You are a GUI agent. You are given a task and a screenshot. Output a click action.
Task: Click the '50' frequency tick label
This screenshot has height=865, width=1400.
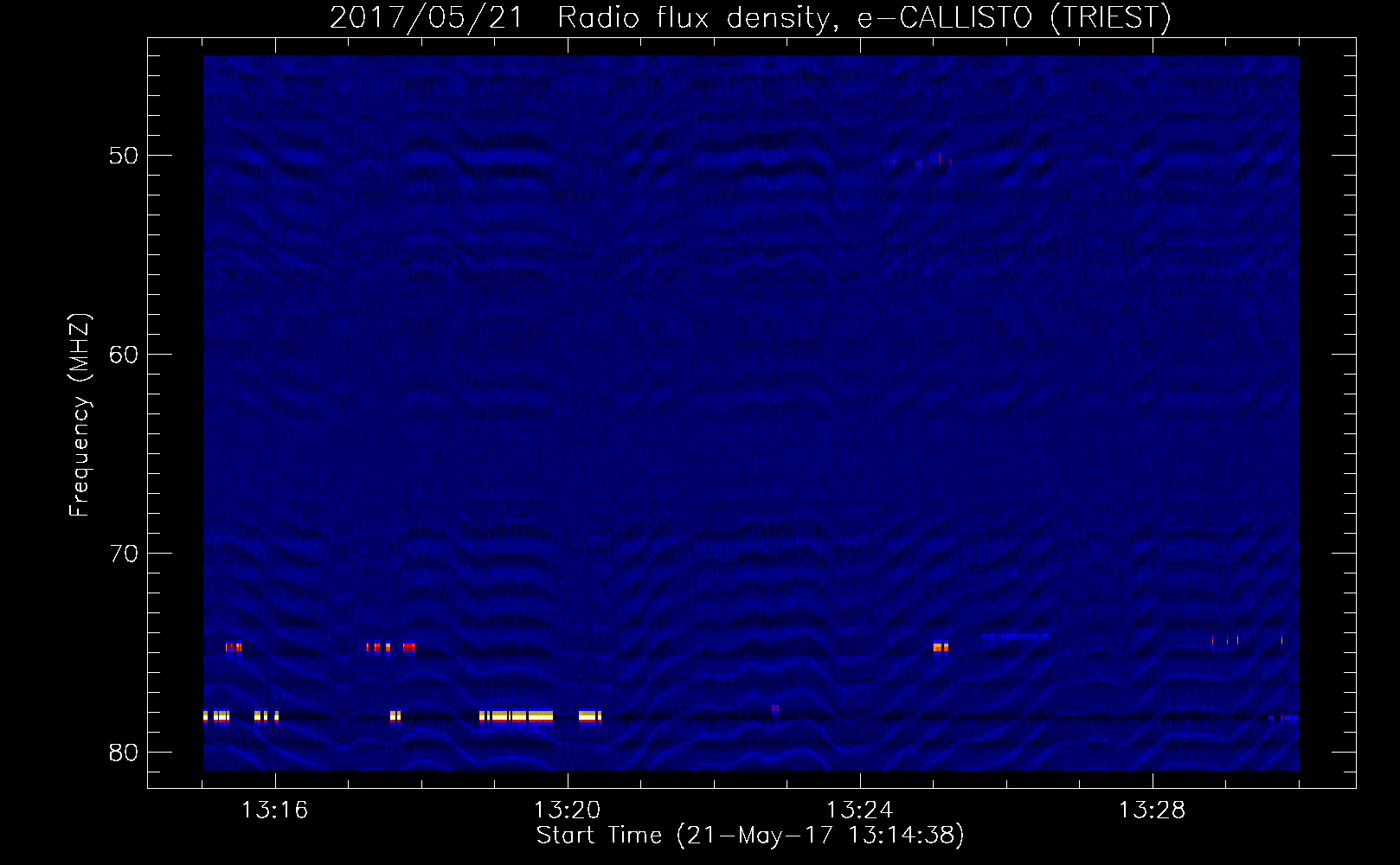point(124,156)
